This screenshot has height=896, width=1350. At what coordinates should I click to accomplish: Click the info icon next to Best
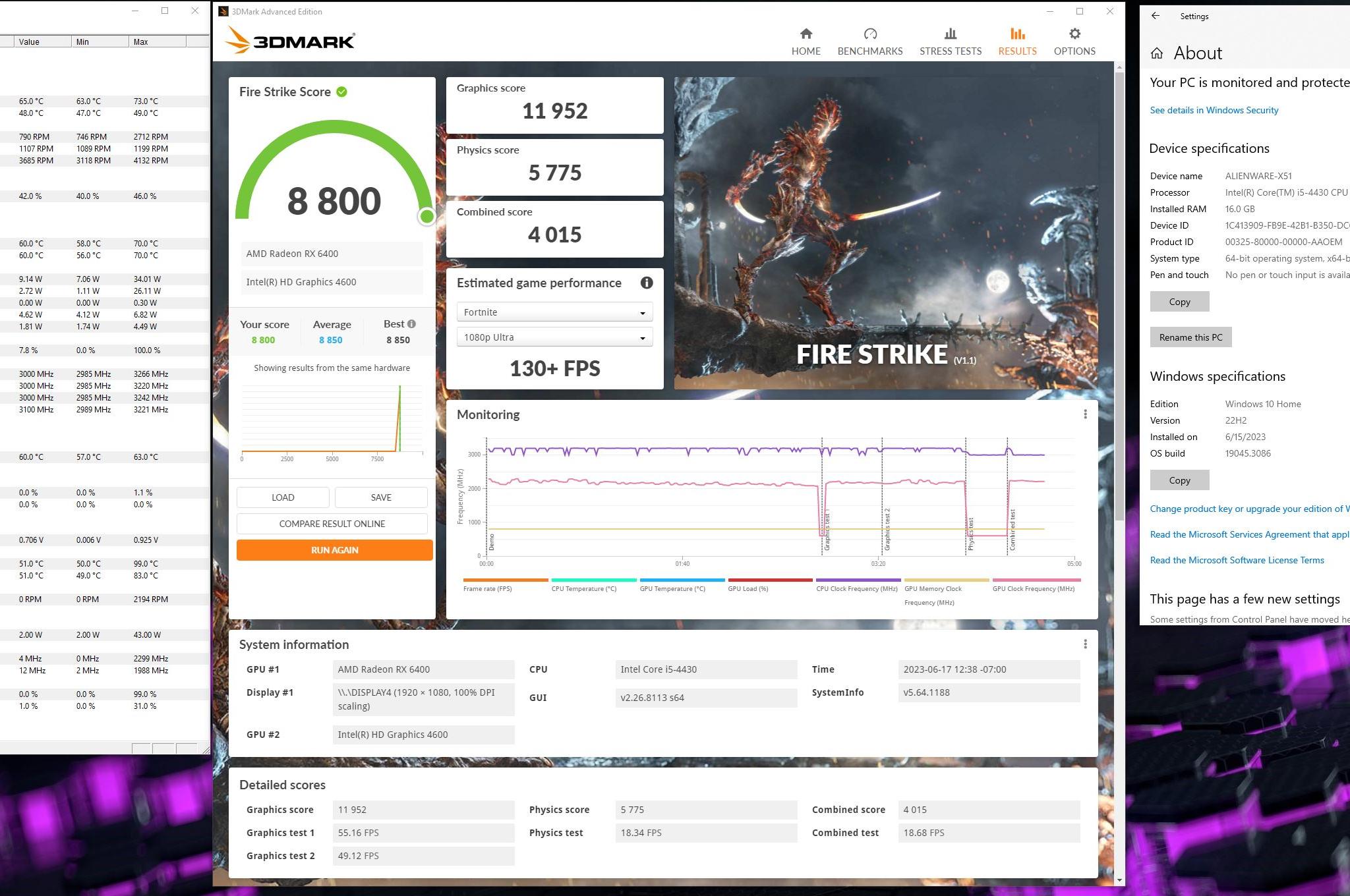411,323
